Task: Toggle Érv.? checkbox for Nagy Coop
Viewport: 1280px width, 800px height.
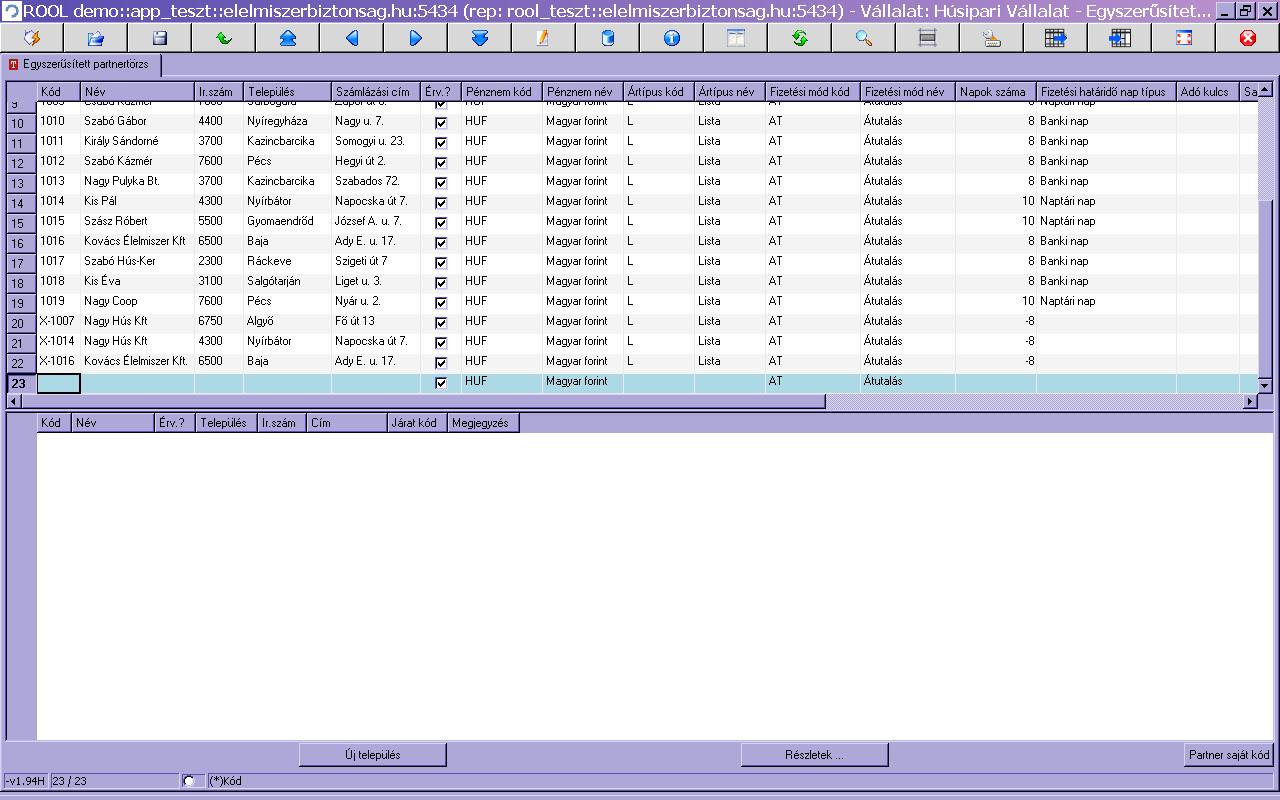Action: click(x=441, y=302)
